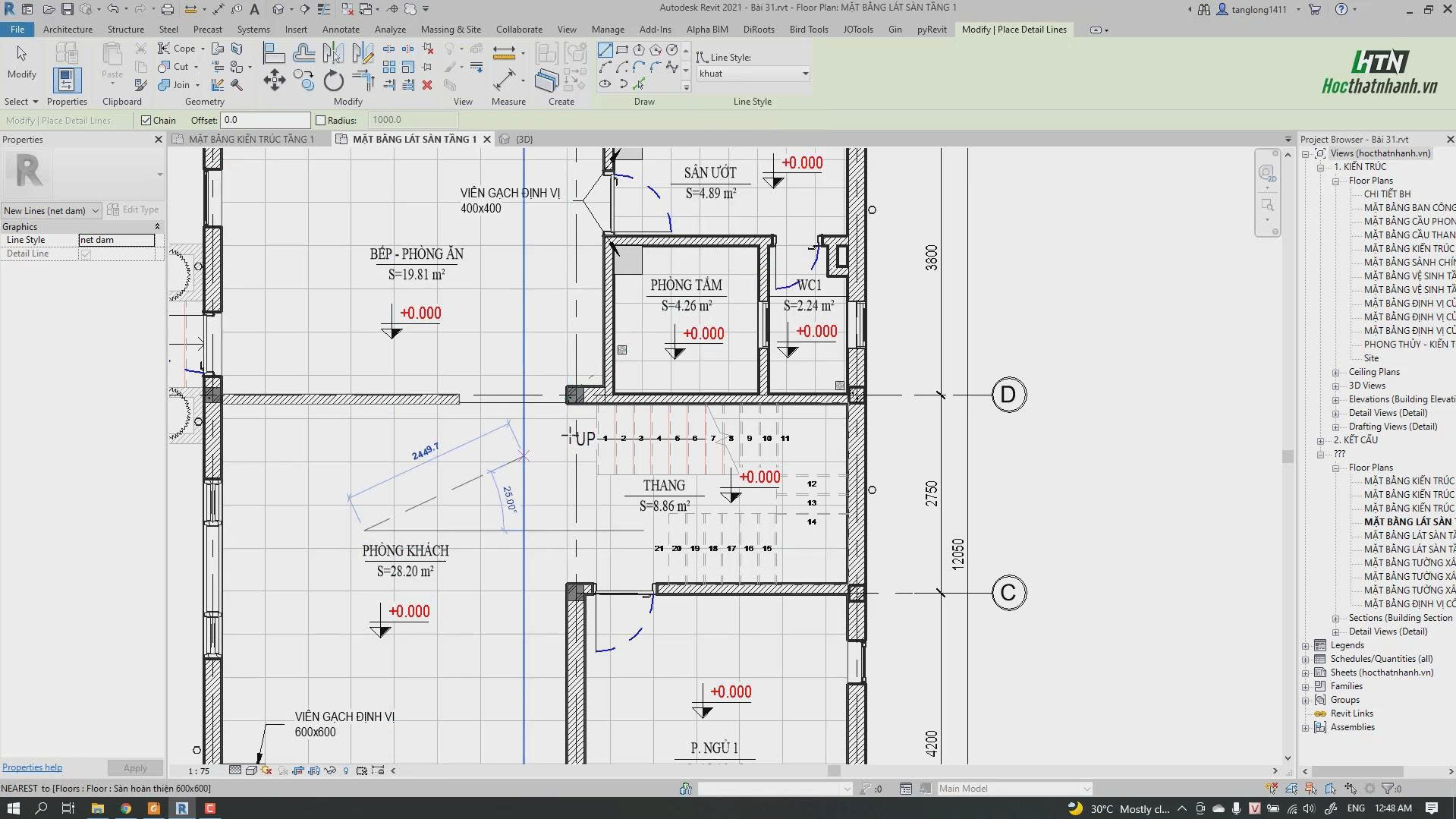Viewport: 1456px width, 819px height.
Task: Uncheck the Chain checkbox
Action: (x=146, y=120)
